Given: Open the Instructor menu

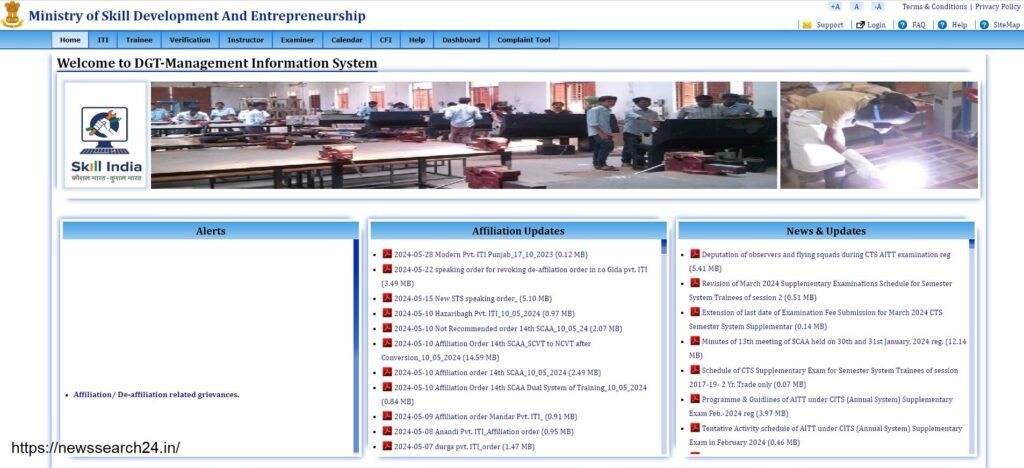Looking at the screenshot, I should (246, 40).
